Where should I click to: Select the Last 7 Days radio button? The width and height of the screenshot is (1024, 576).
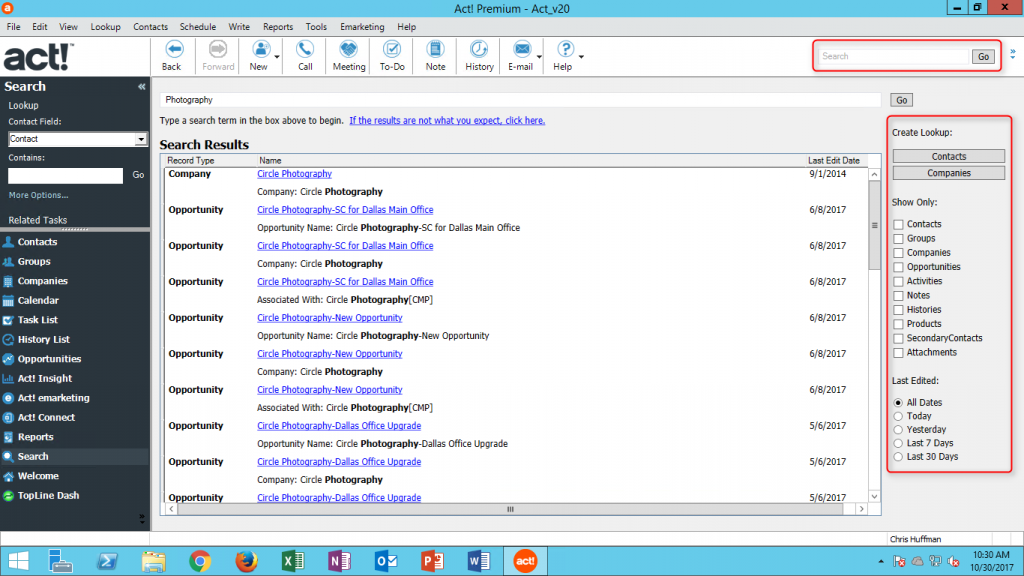coord(899,443)
